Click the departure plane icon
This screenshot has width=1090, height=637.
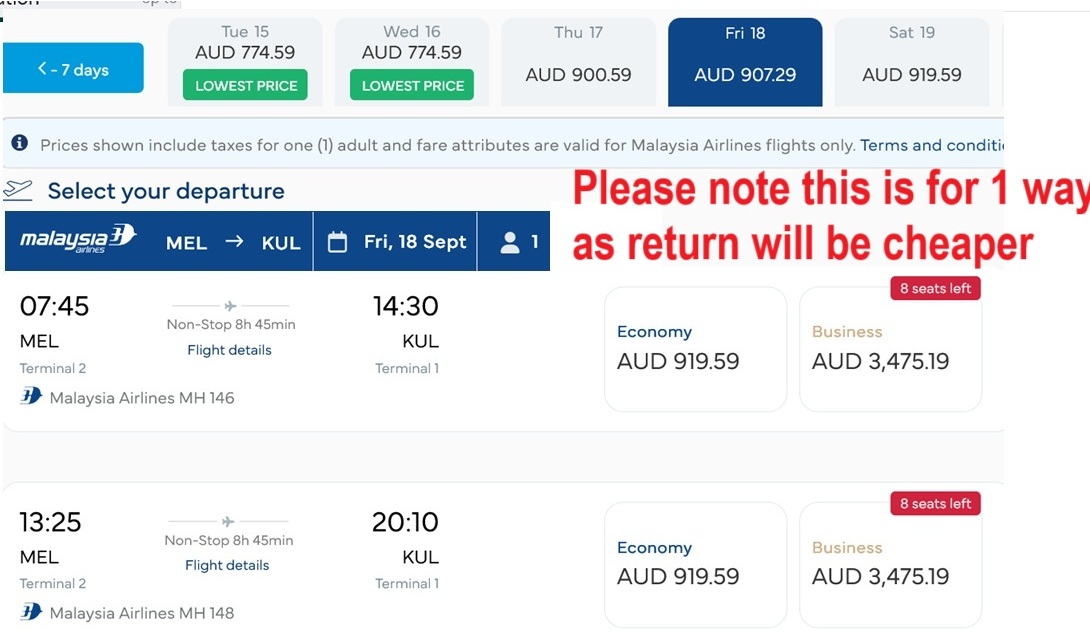click(18, 190)
